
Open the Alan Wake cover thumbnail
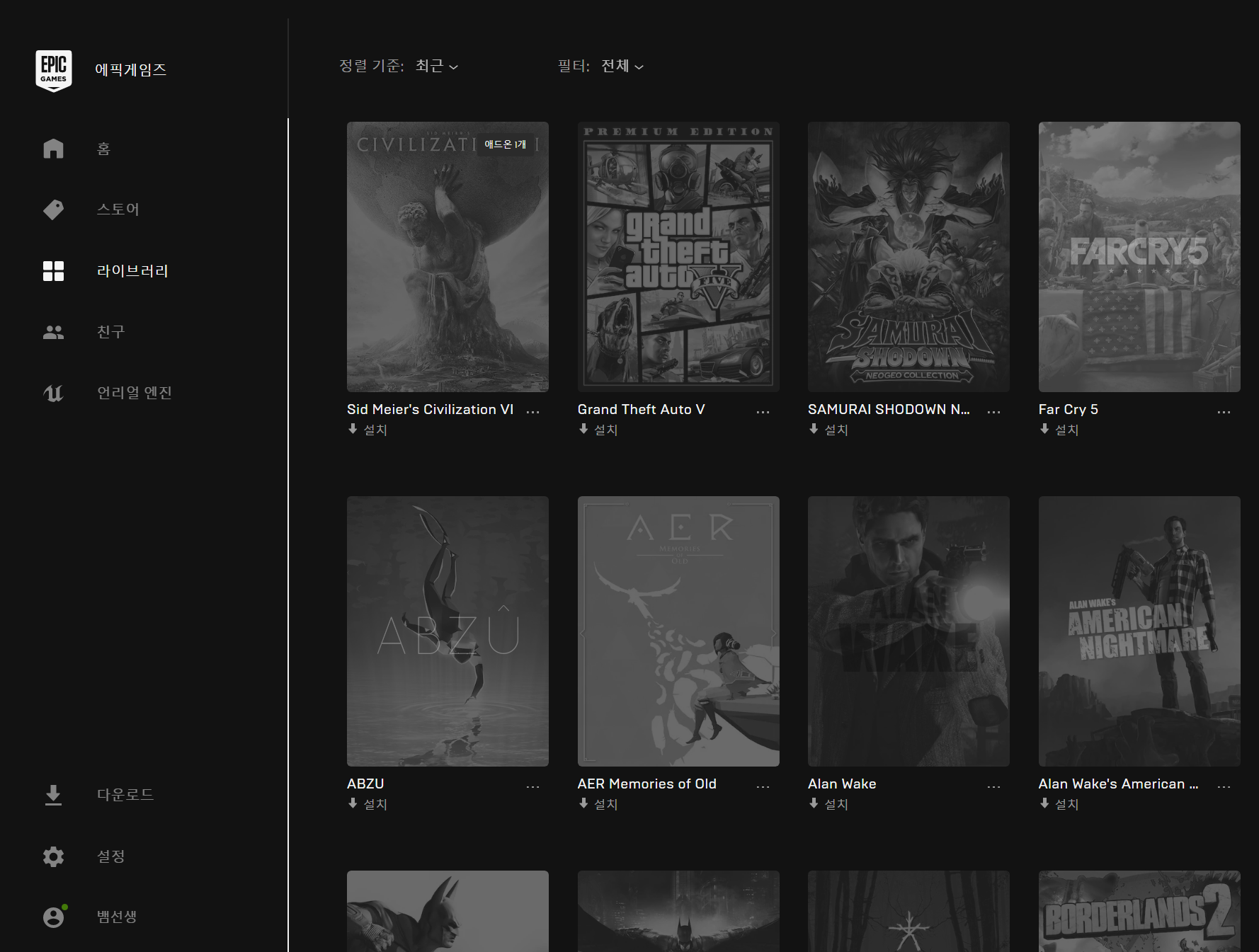[908, 631]
